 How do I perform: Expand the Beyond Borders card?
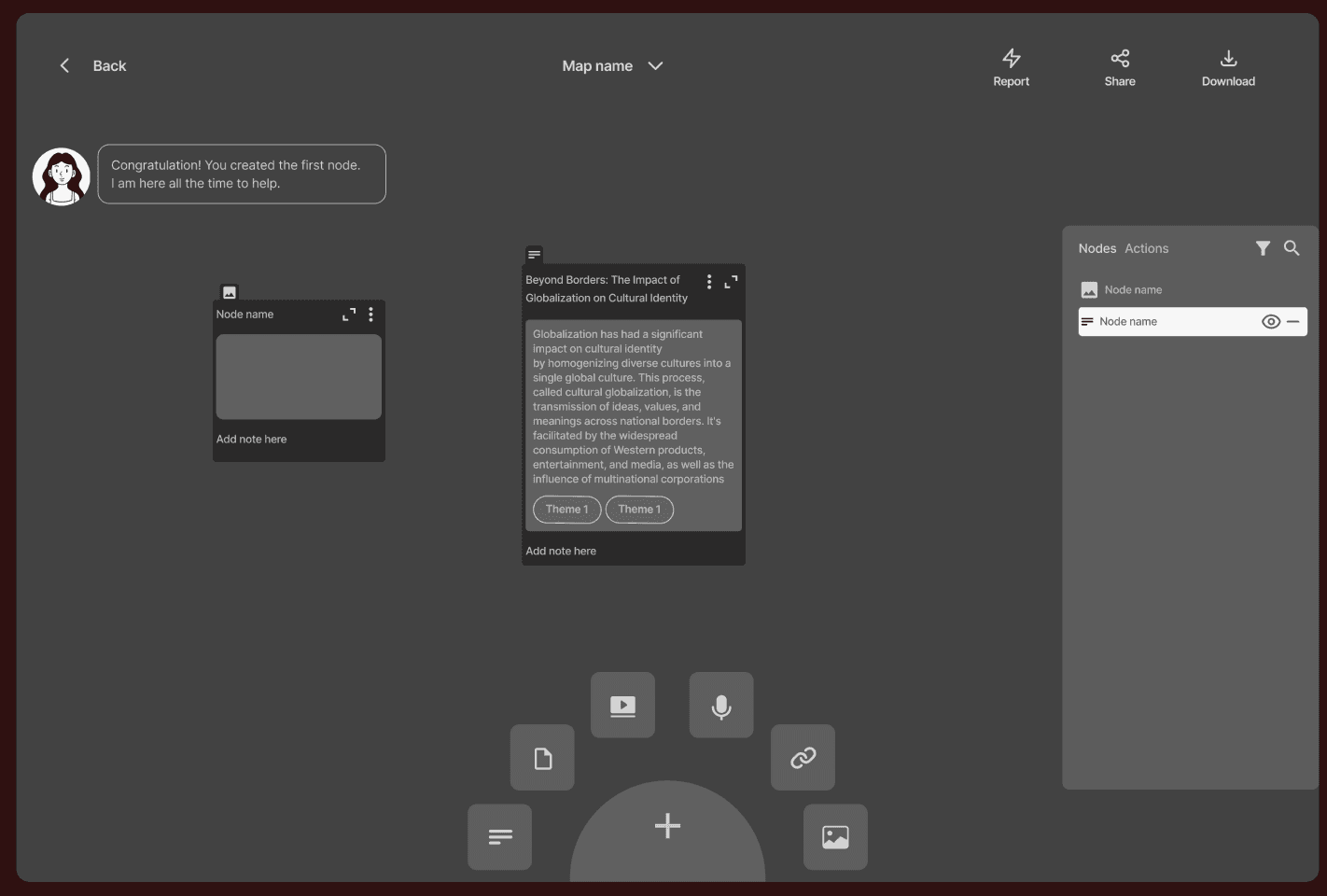point(731,281)
